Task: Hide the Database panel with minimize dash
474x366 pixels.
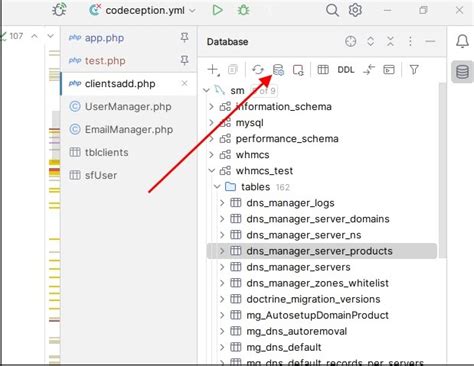Action: [x=430, y=42]
